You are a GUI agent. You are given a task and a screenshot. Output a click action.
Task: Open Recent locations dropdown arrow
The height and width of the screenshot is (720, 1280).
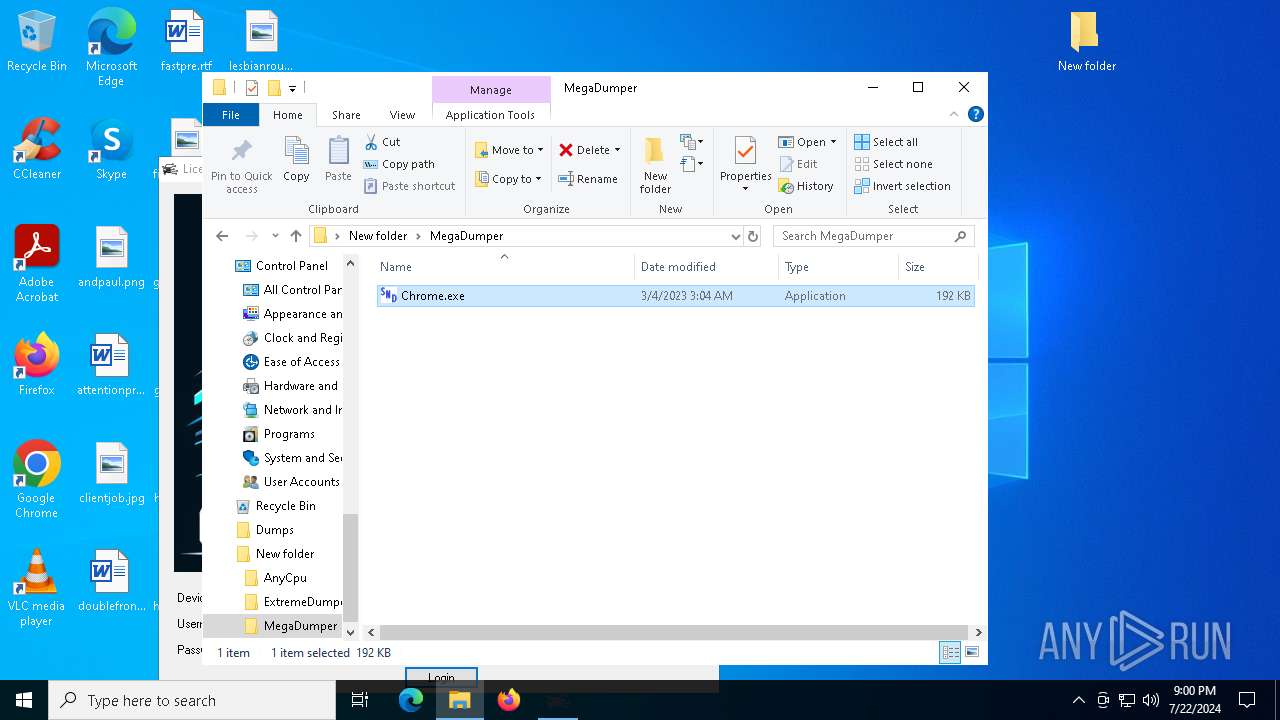275,236
